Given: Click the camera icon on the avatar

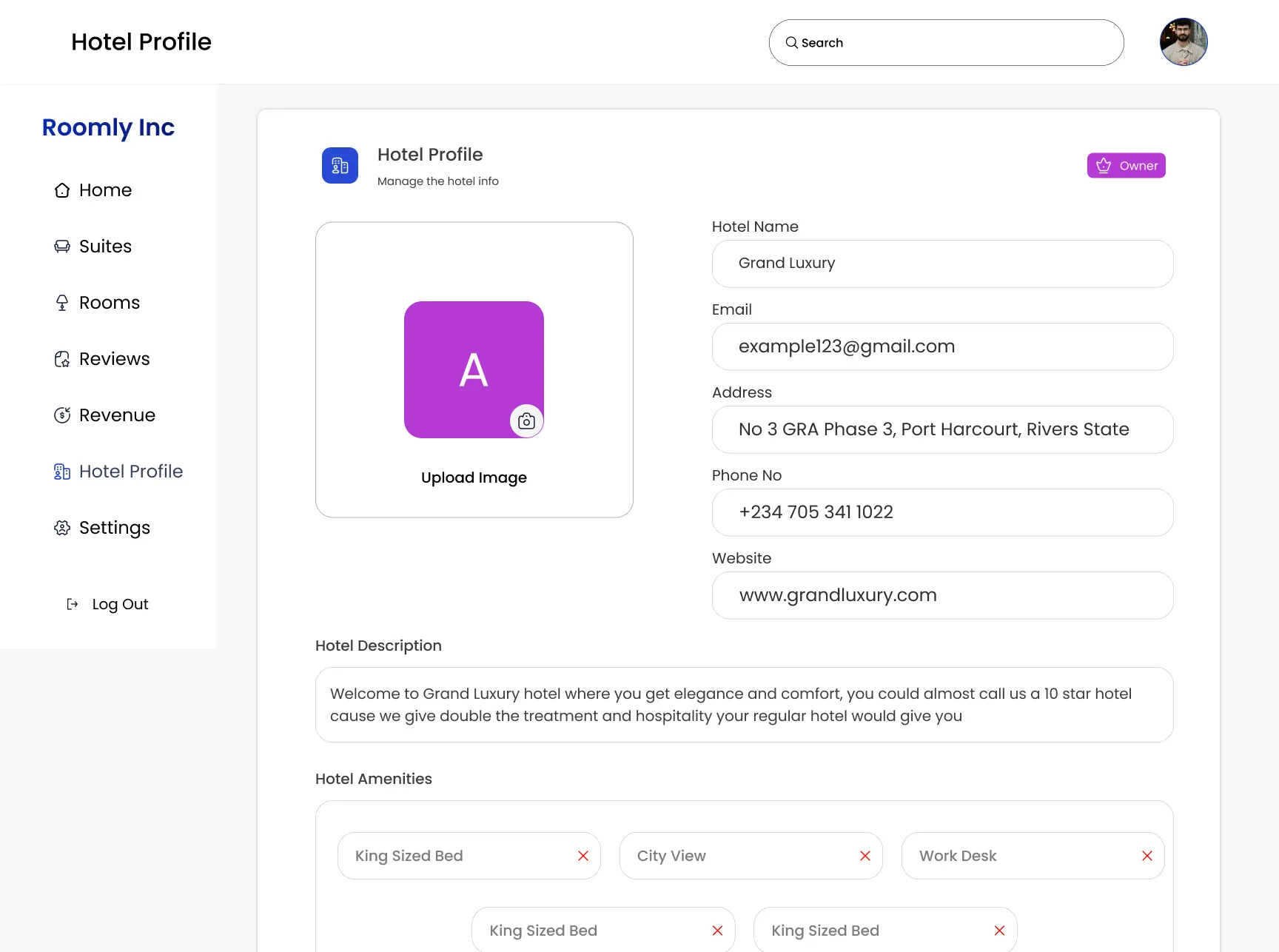Looking at the screenshot, I should pyautogui.click(x=526, y=421).
